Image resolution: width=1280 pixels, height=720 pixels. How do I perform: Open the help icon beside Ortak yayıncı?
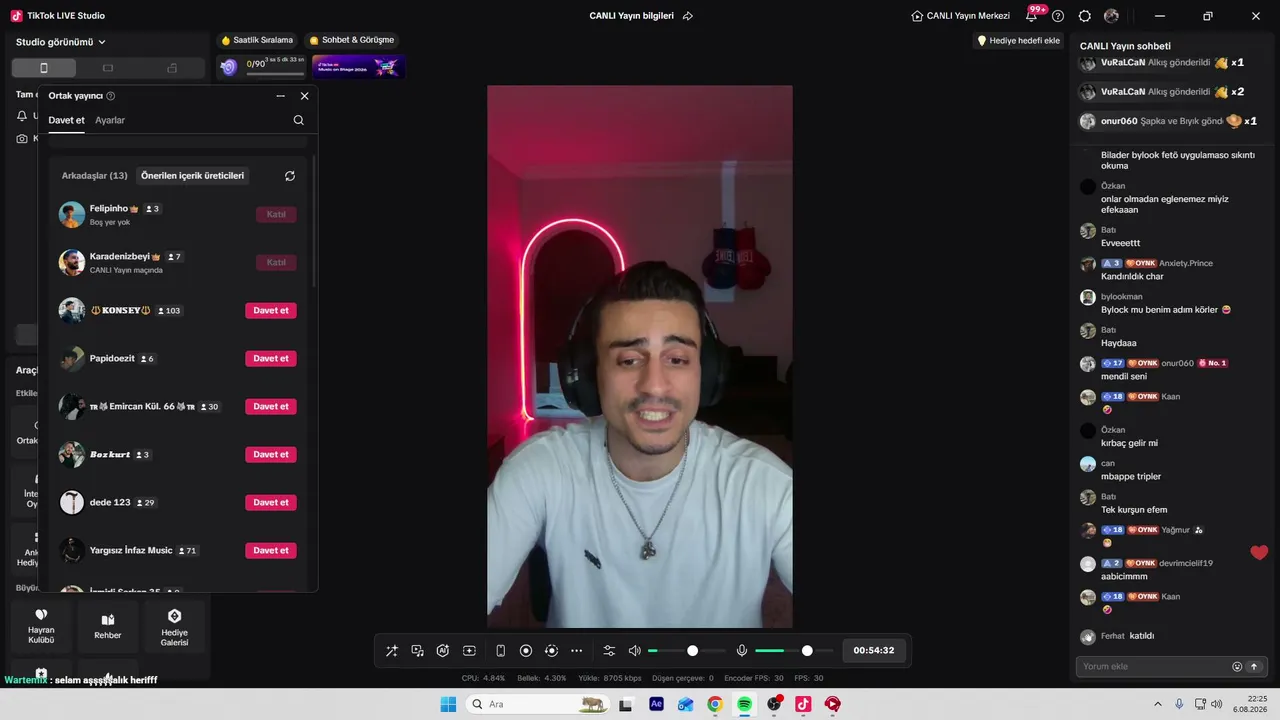111,96
